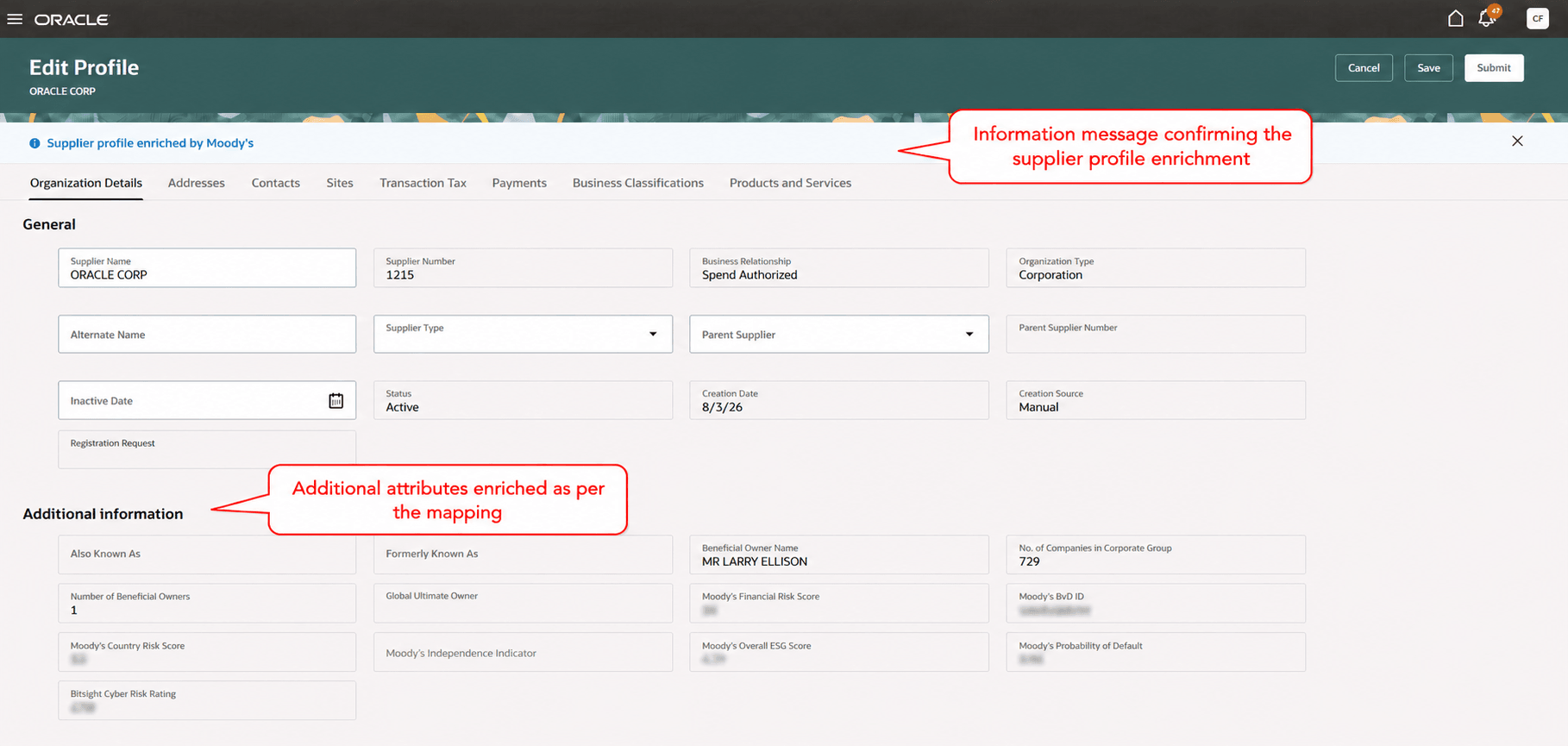Image resolution: width=1568 pixels, height=746 pixels.
Task: Click the Oracle logo
Action: 72,19
